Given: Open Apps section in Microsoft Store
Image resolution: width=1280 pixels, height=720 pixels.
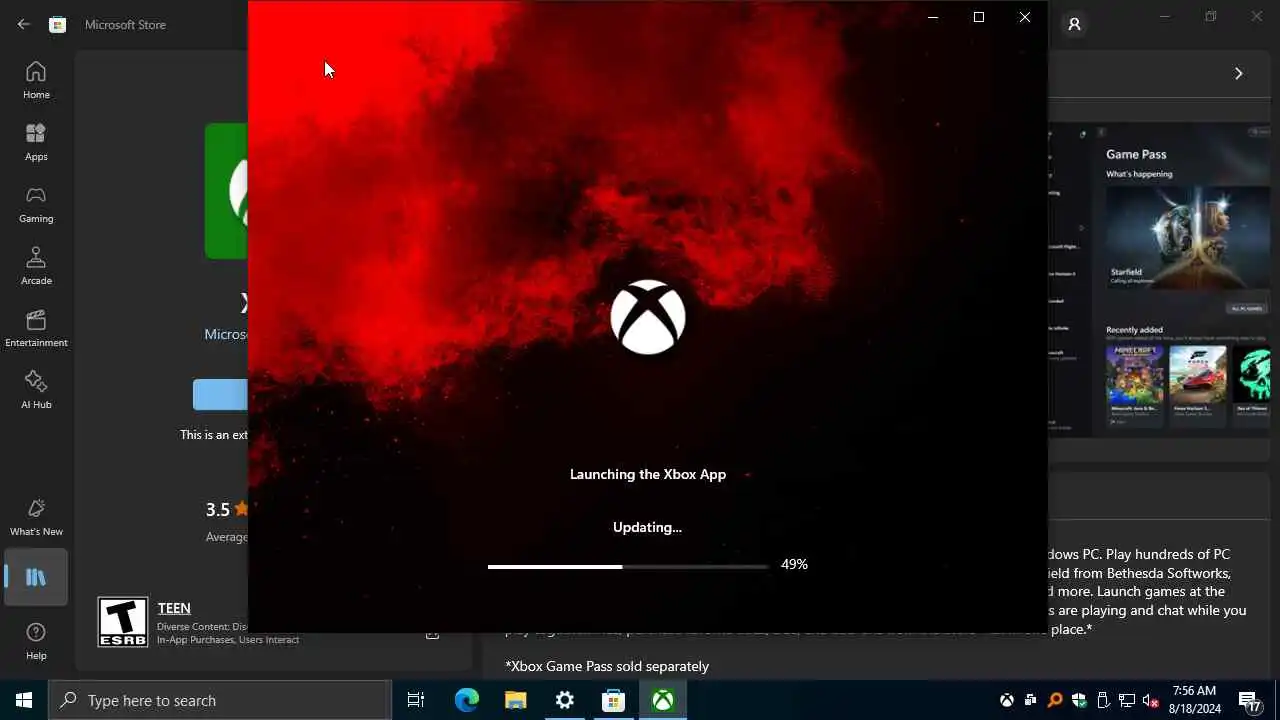Looking at the screenshot, I should [x=36, y=142].
